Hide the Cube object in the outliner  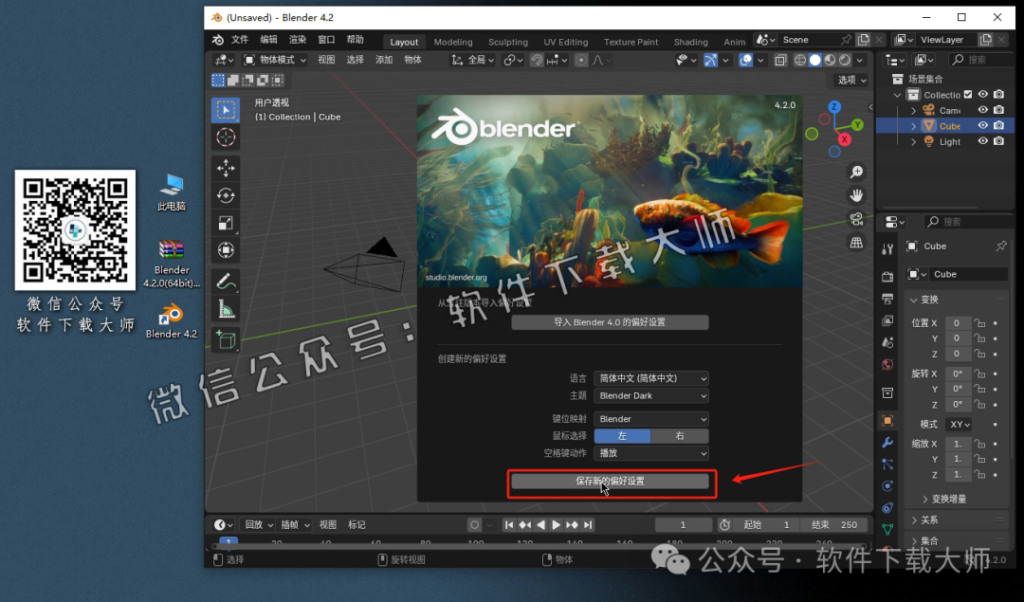point(983,125)
